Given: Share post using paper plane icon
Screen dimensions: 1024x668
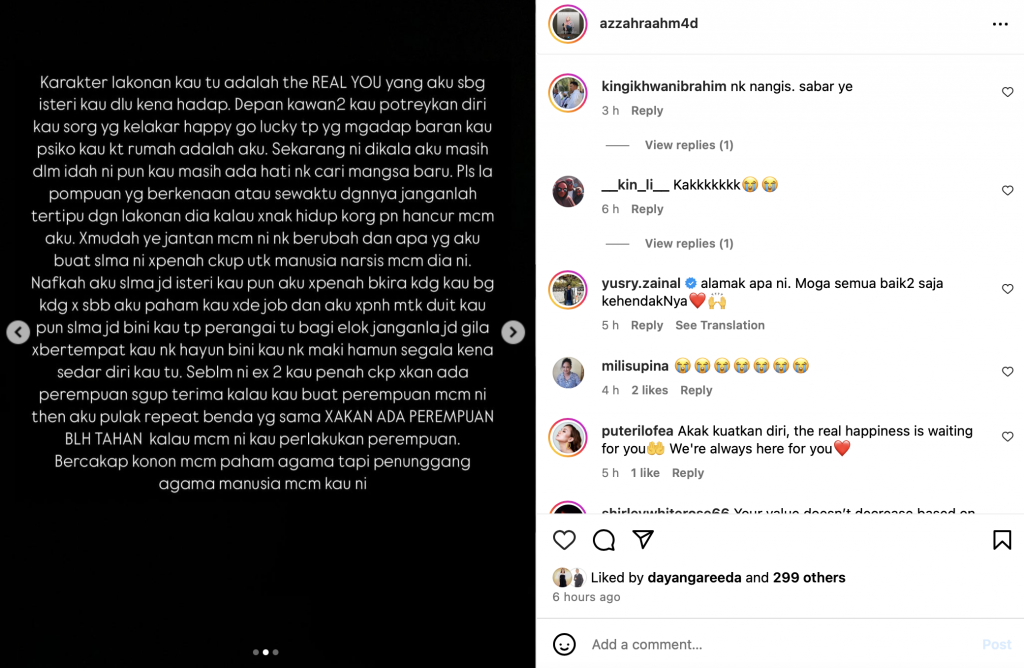Looking at the screenshot, I should point(643,539).
